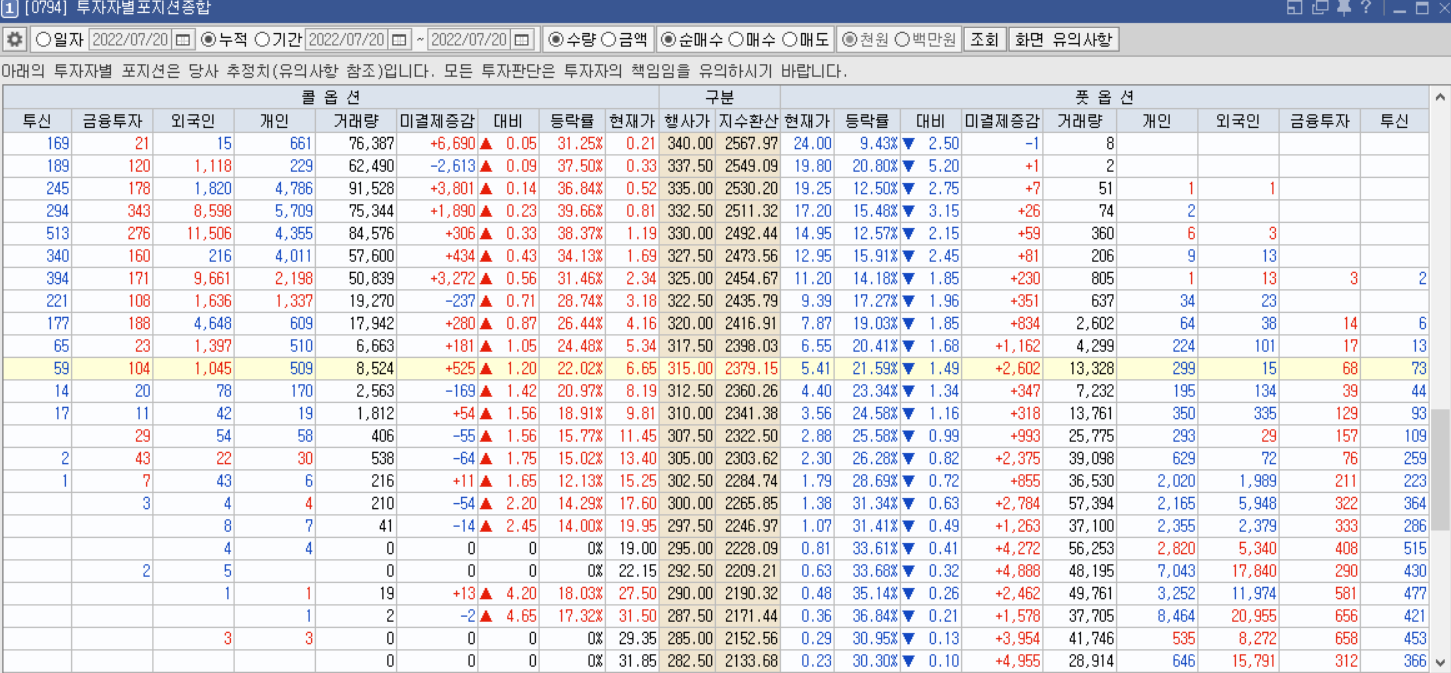Click call open interest change -2,613
The width and height of the screenshot is (1451, 673).
(x=437, y=166)
